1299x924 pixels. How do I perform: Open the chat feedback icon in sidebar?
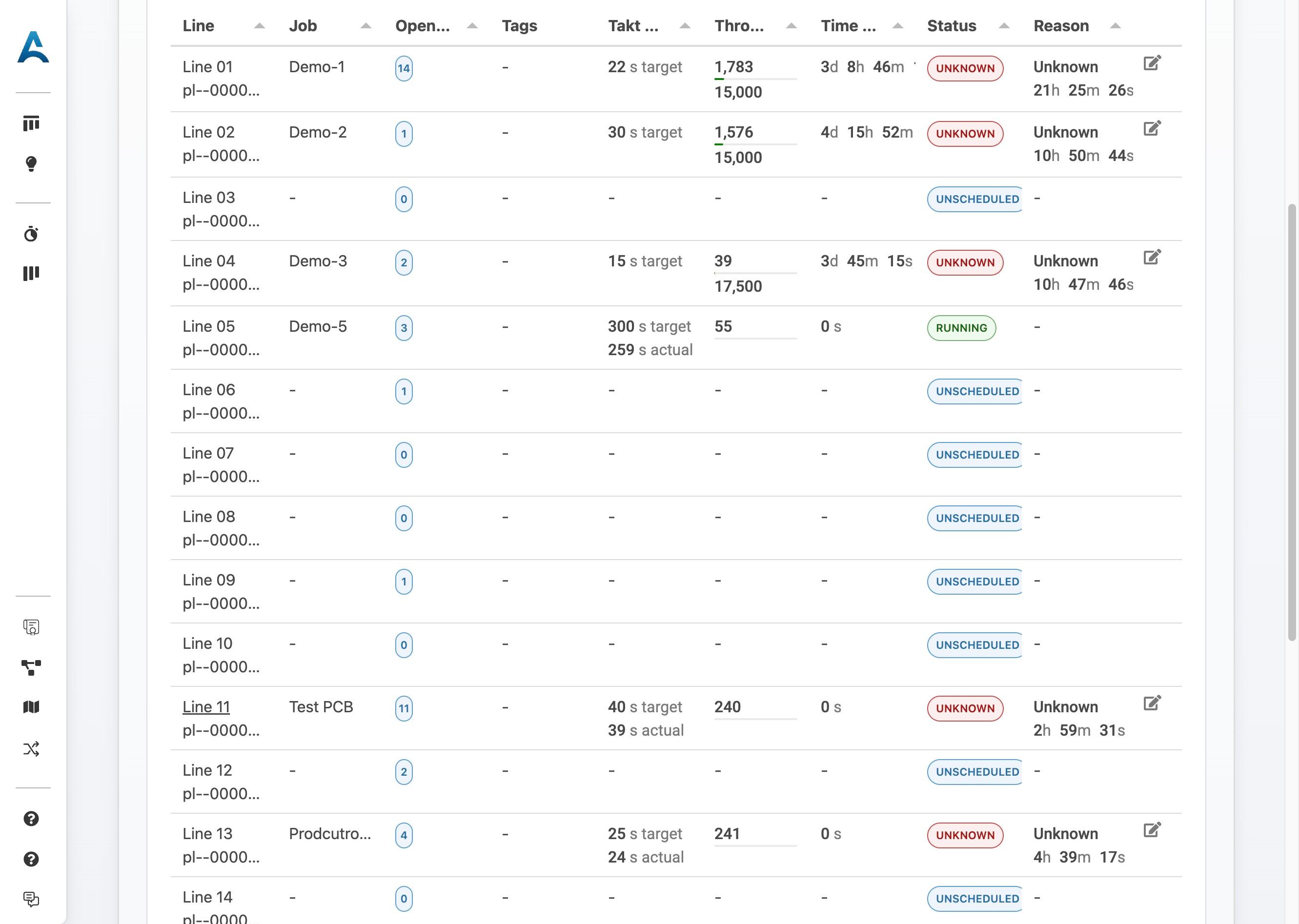pyautogui.click(x=31, y=899)
